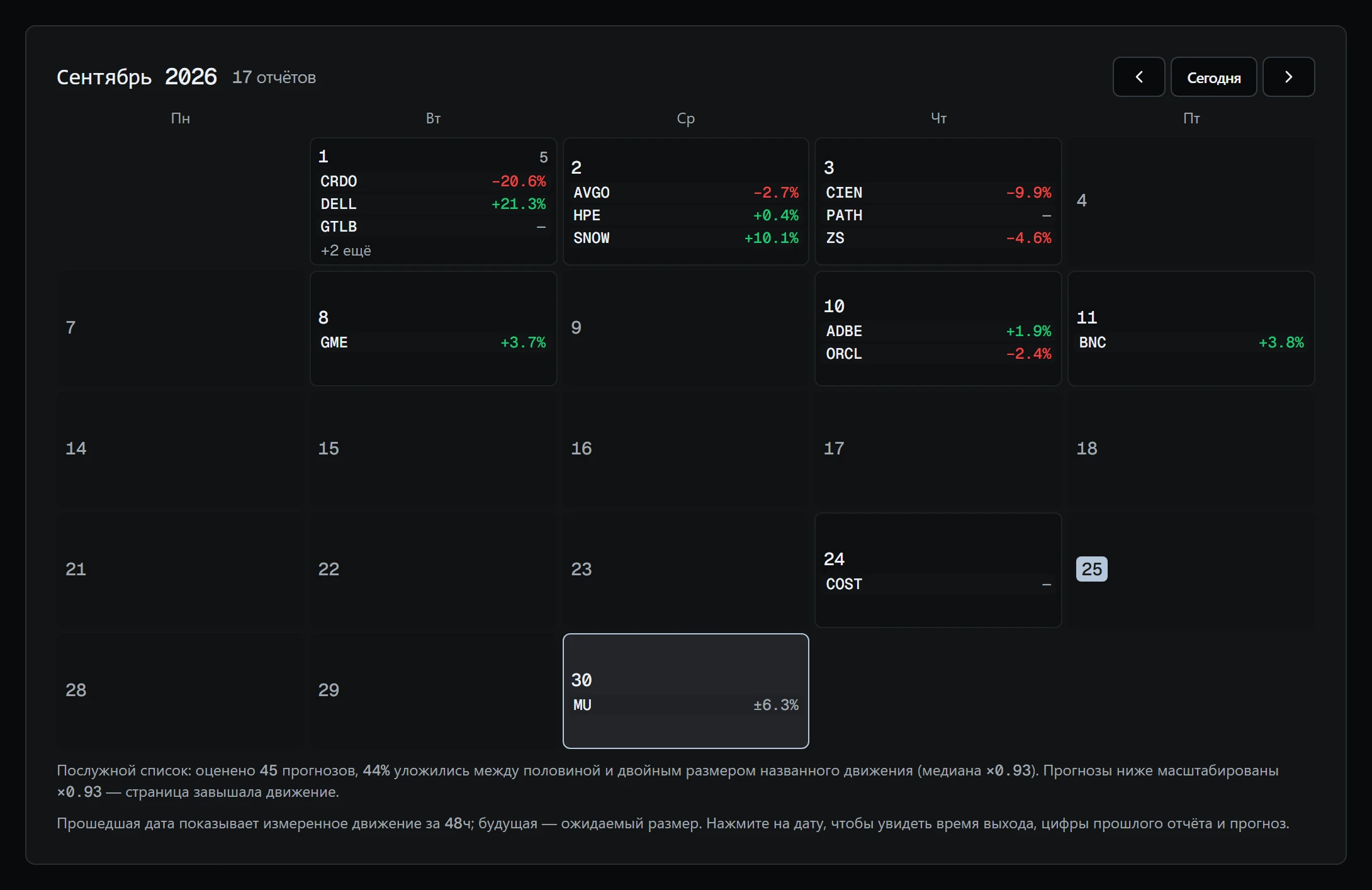Open the SNOW +10.1% row
Screen dimensions: 1372x890
[x=685, y=238]
